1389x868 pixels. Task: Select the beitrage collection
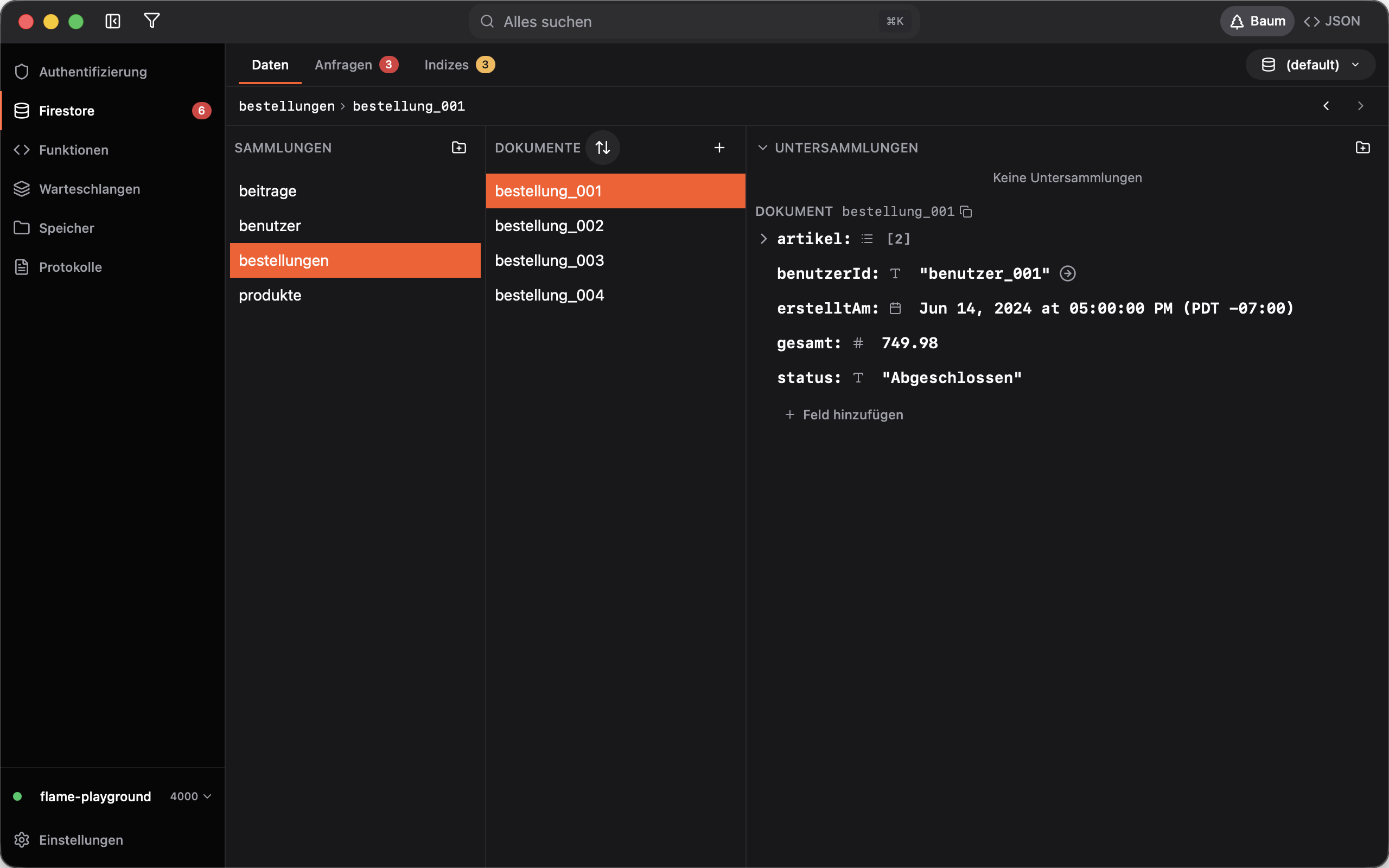click(x=355, y=191)
